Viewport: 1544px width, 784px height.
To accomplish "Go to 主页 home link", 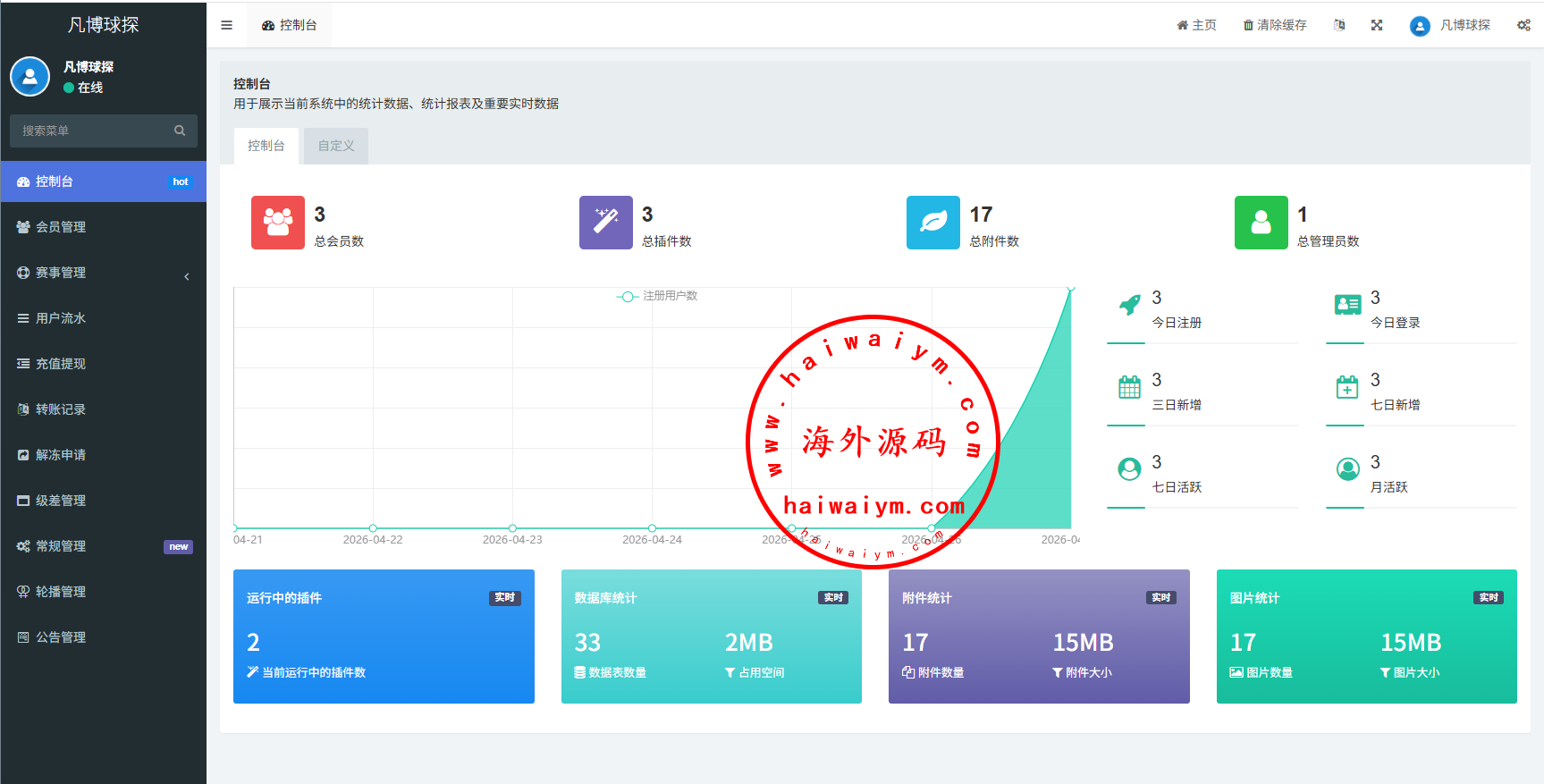I will [1196, 25].
